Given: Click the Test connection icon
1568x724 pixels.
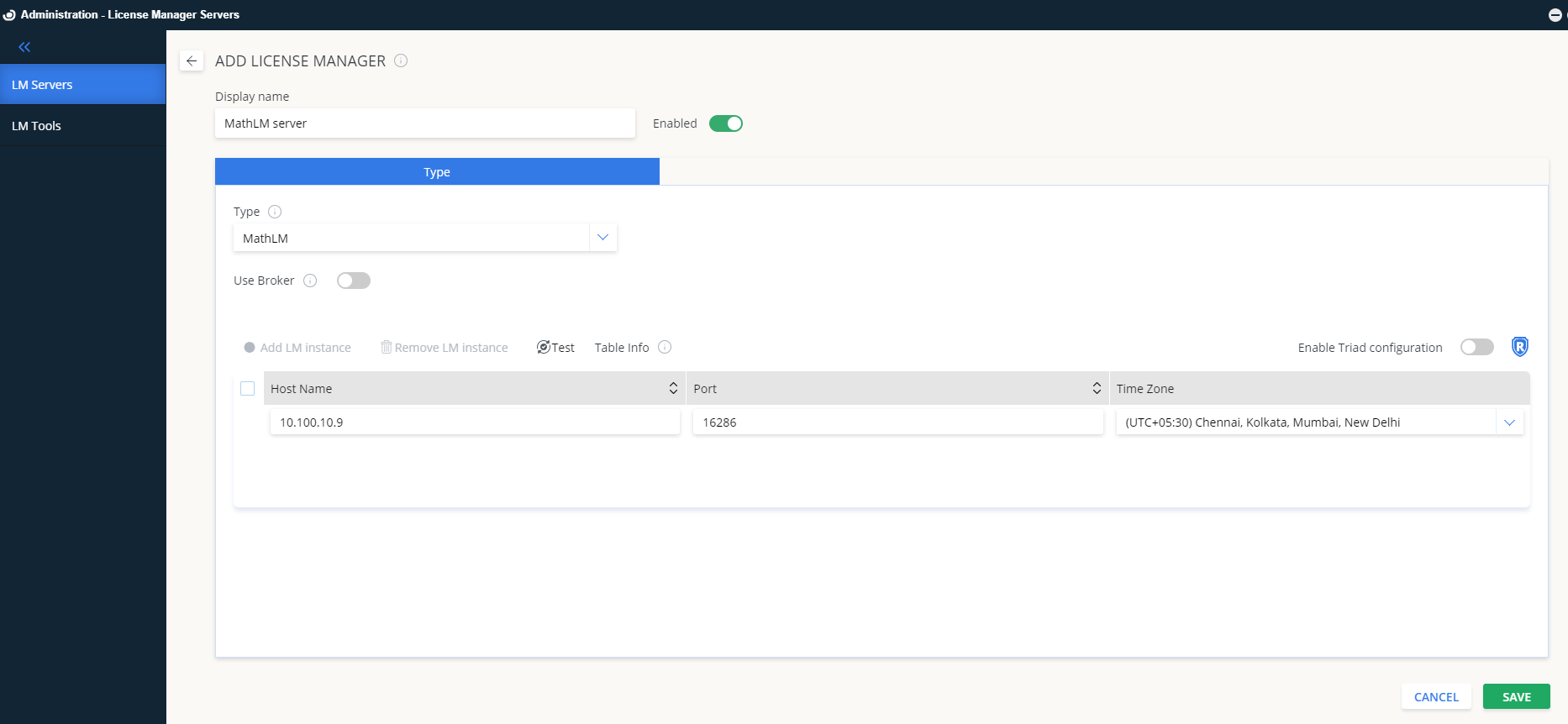Looking at the screenshot, I should pos(544,347).
